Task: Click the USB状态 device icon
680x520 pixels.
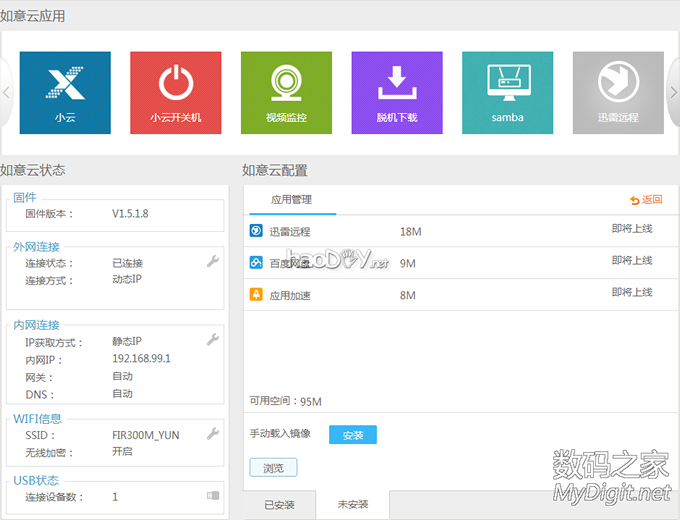Action: (212, 496)
